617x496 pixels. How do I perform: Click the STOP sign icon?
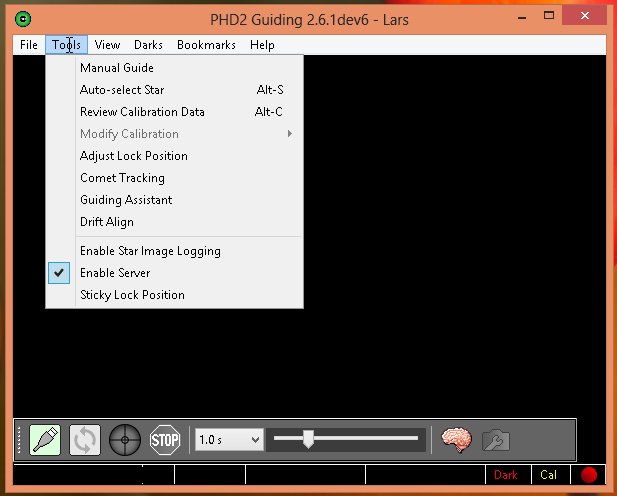tap(165, 440)
